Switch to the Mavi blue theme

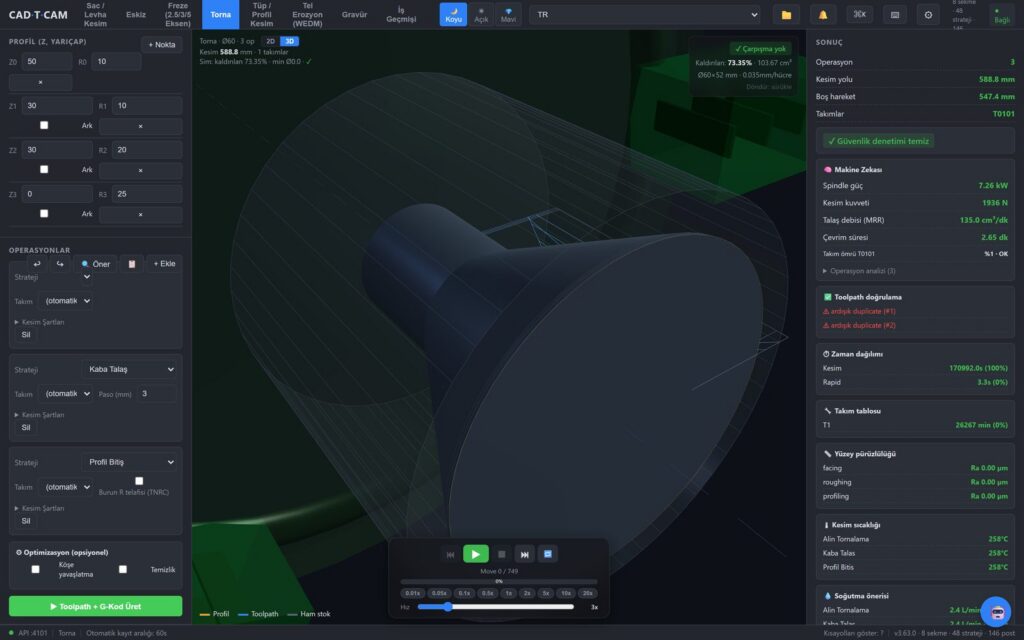508,14
